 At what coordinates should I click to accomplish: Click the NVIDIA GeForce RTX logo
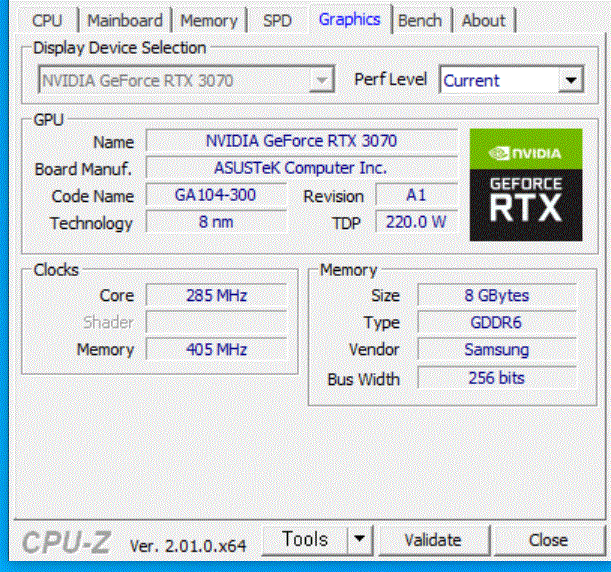click(x=526, y=185)
